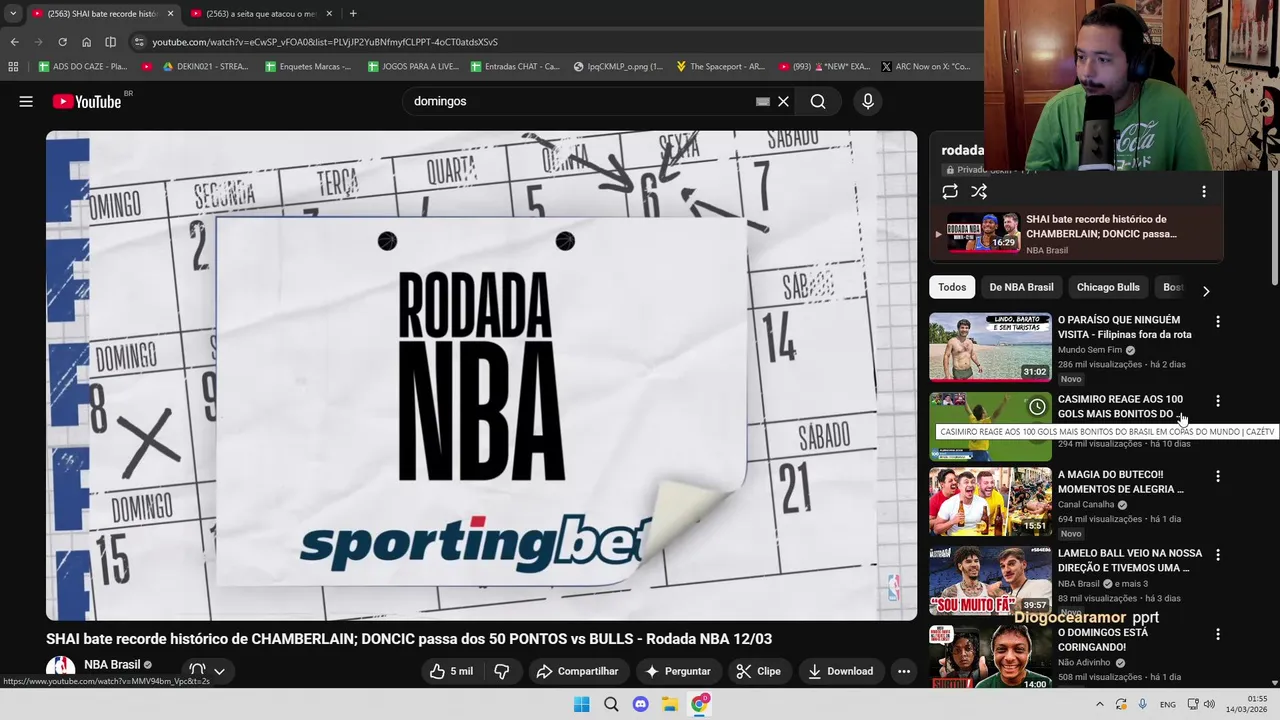Reload the current page
Screen dimensions: 1280x720
point(62,42)
